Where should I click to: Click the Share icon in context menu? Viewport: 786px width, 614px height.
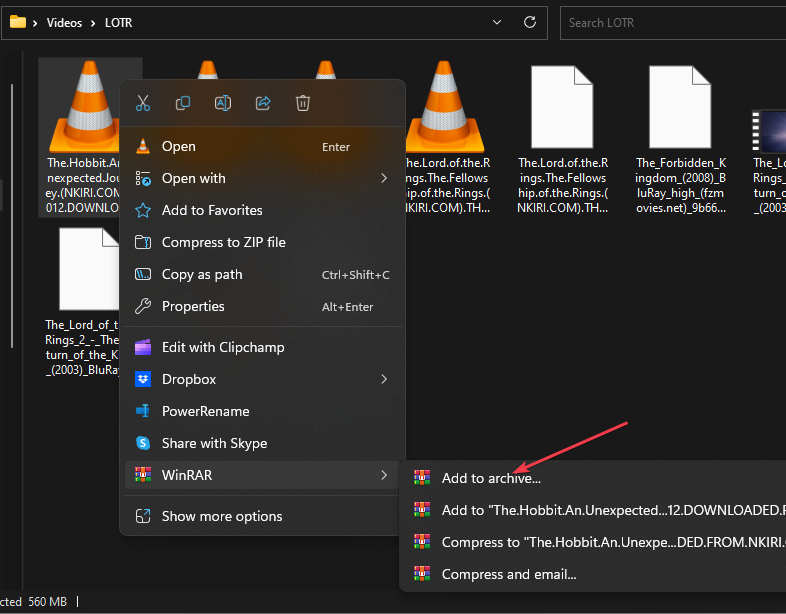point(263,103)
